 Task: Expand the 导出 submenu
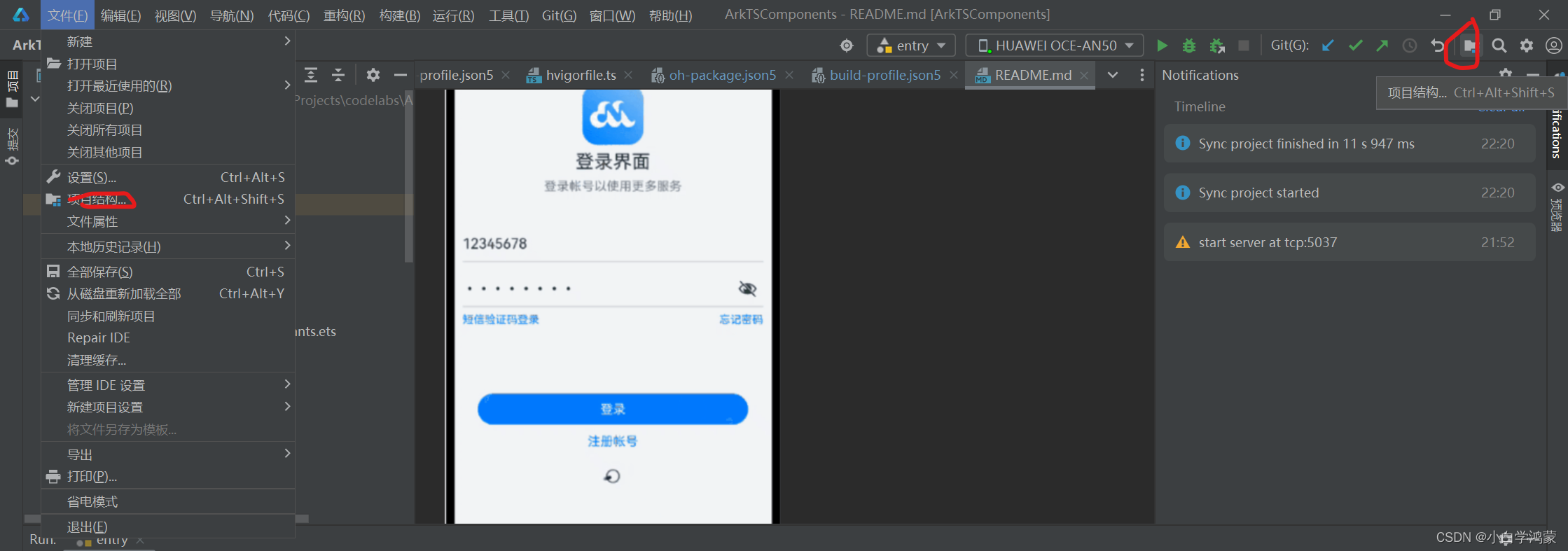pos(168,455)
